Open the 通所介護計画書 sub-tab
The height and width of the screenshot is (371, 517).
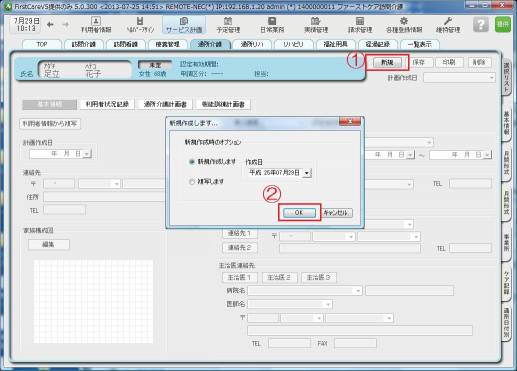pyautogui.click(x=165, y=104)
